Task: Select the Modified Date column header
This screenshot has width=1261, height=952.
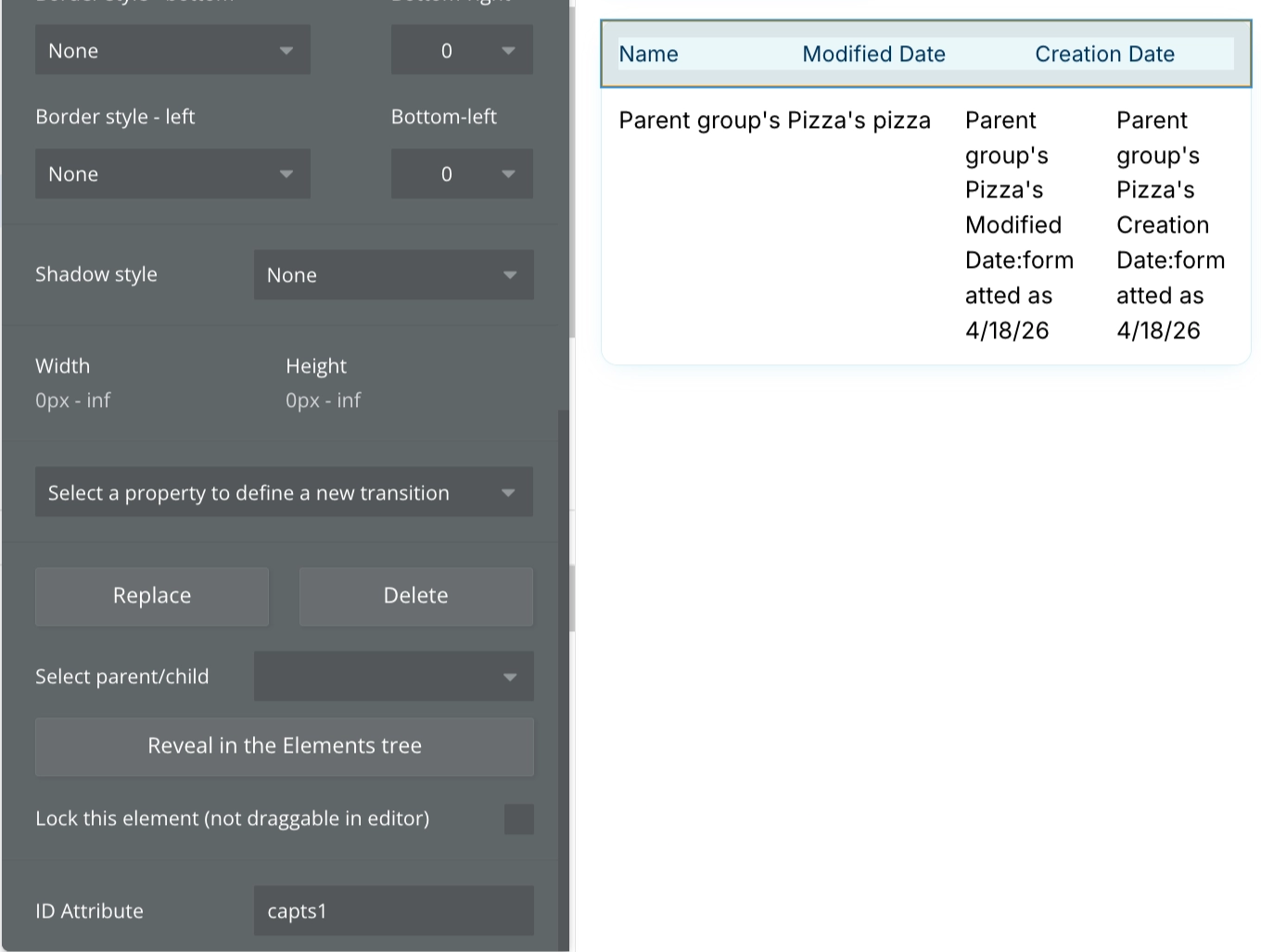Action: point(873,55)
